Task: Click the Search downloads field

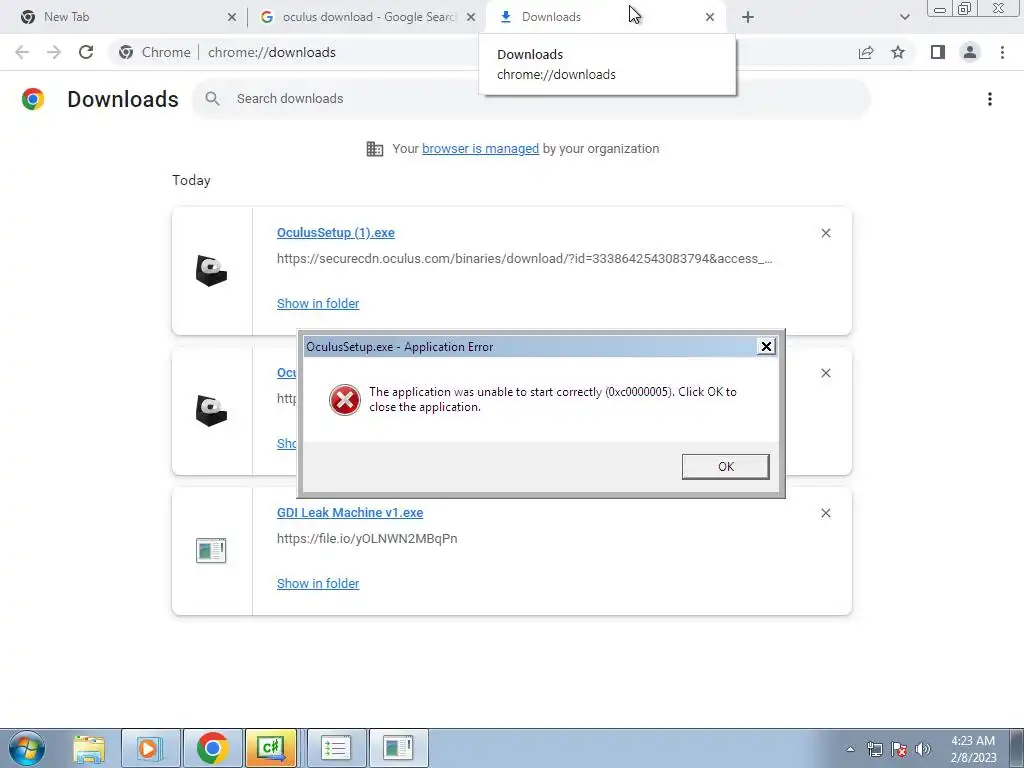Action: pos(531,99)
